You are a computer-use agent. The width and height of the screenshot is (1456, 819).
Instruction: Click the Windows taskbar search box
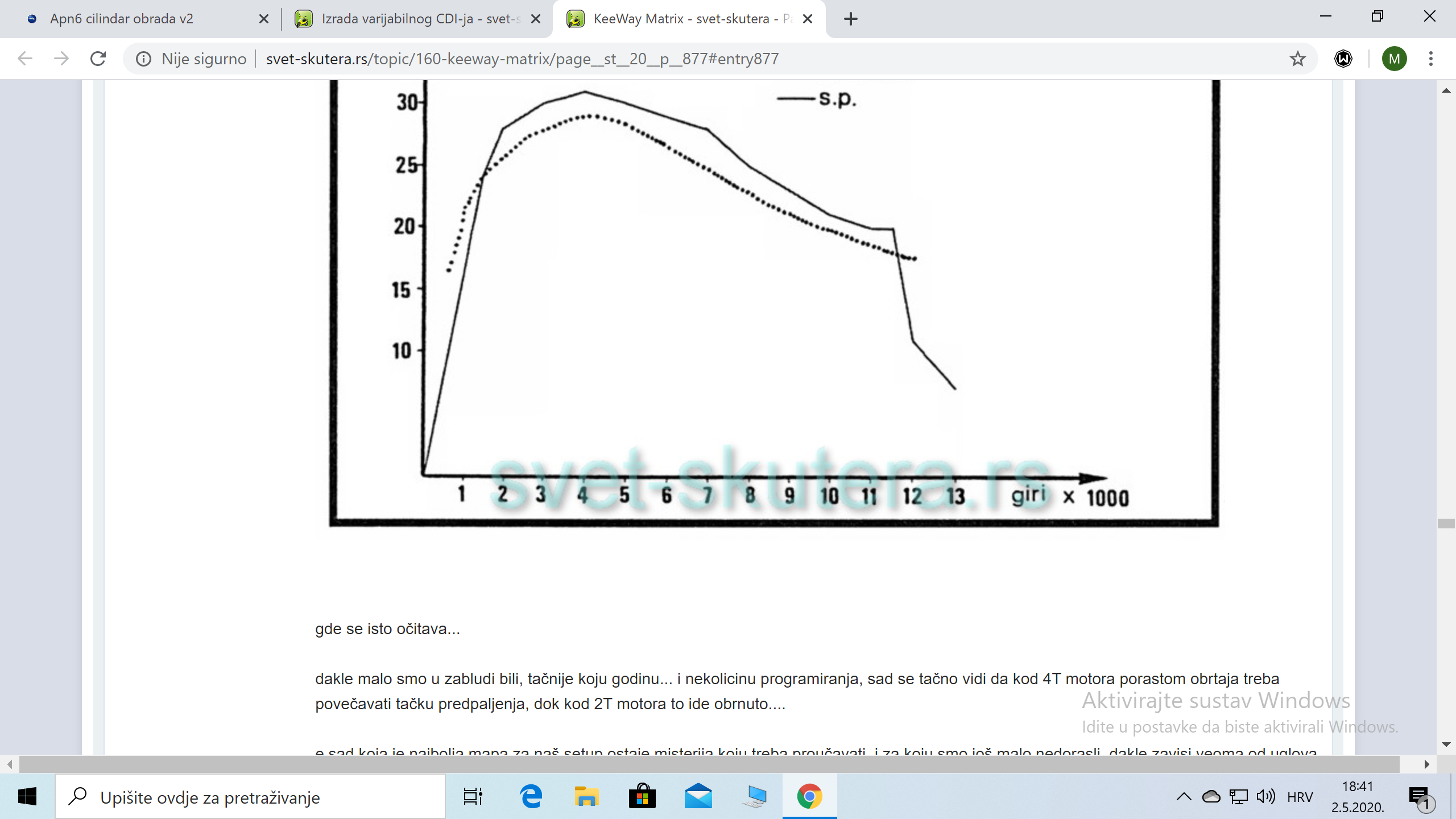click(x=250, y=797)
